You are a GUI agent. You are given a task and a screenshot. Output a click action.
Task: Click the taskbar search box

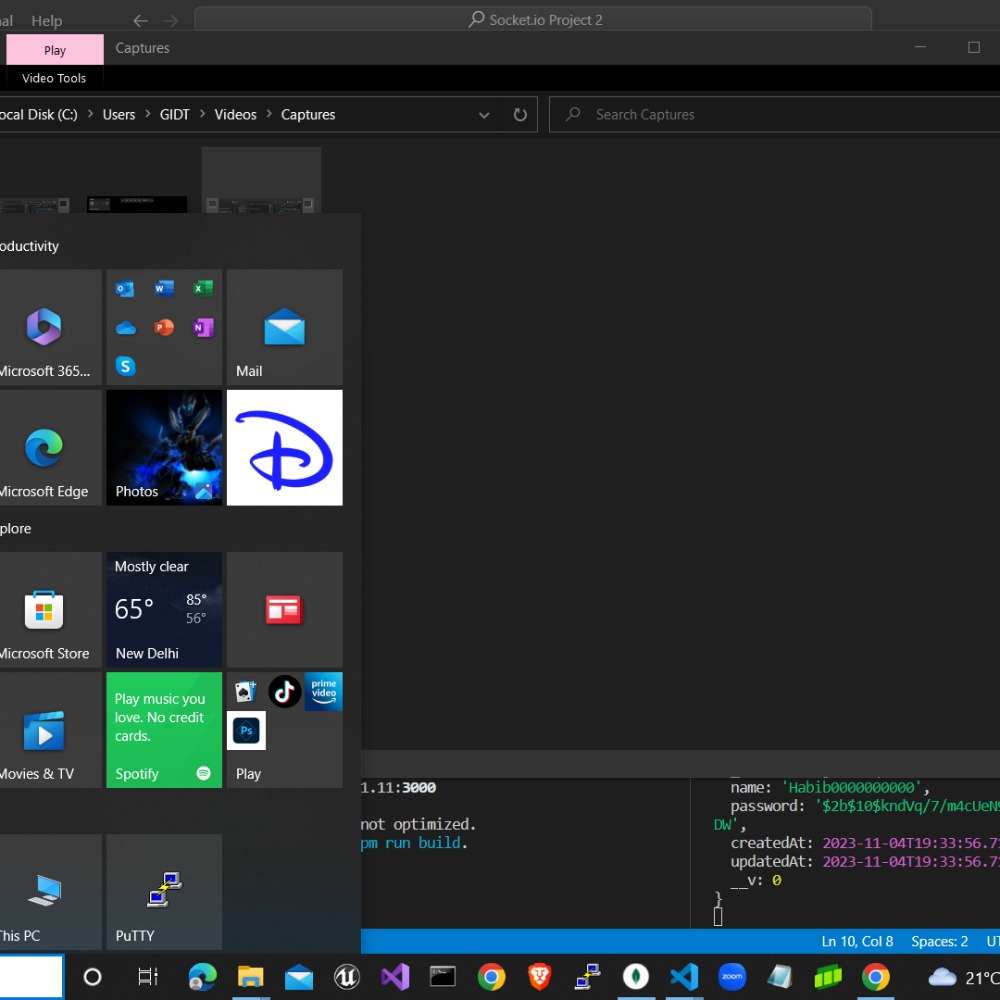pyautogui.click(x=32, y=977)
